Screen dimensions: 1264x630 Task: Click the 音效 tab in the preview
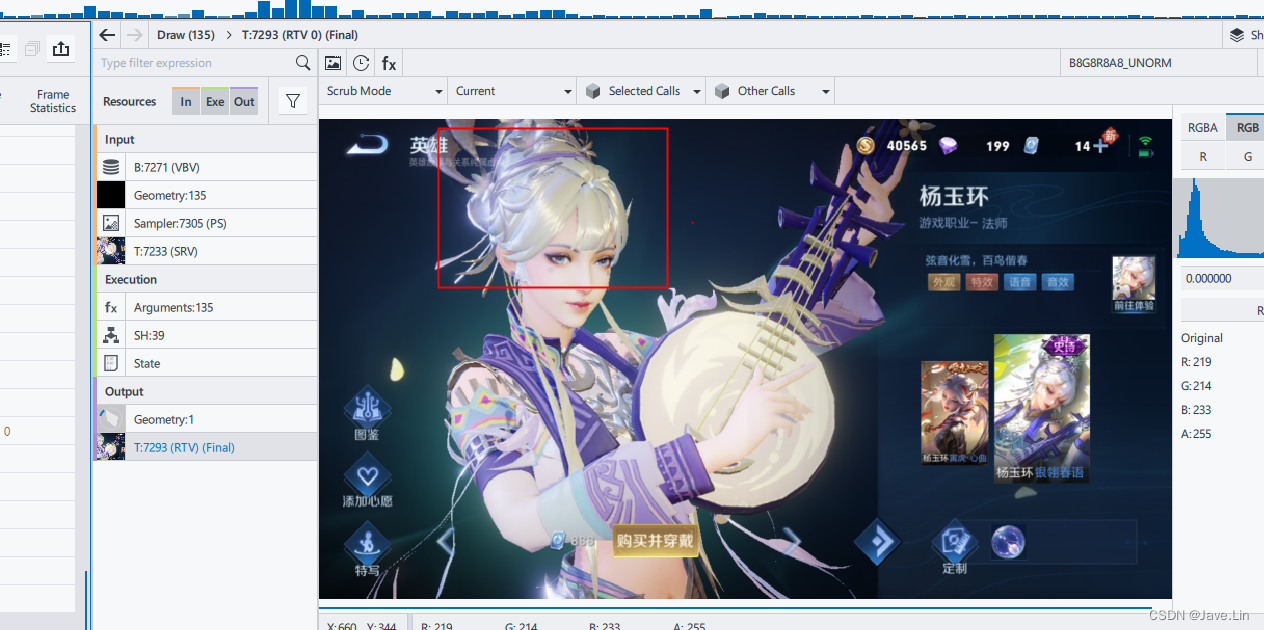pyautogui.click(x=1057, y=282)
